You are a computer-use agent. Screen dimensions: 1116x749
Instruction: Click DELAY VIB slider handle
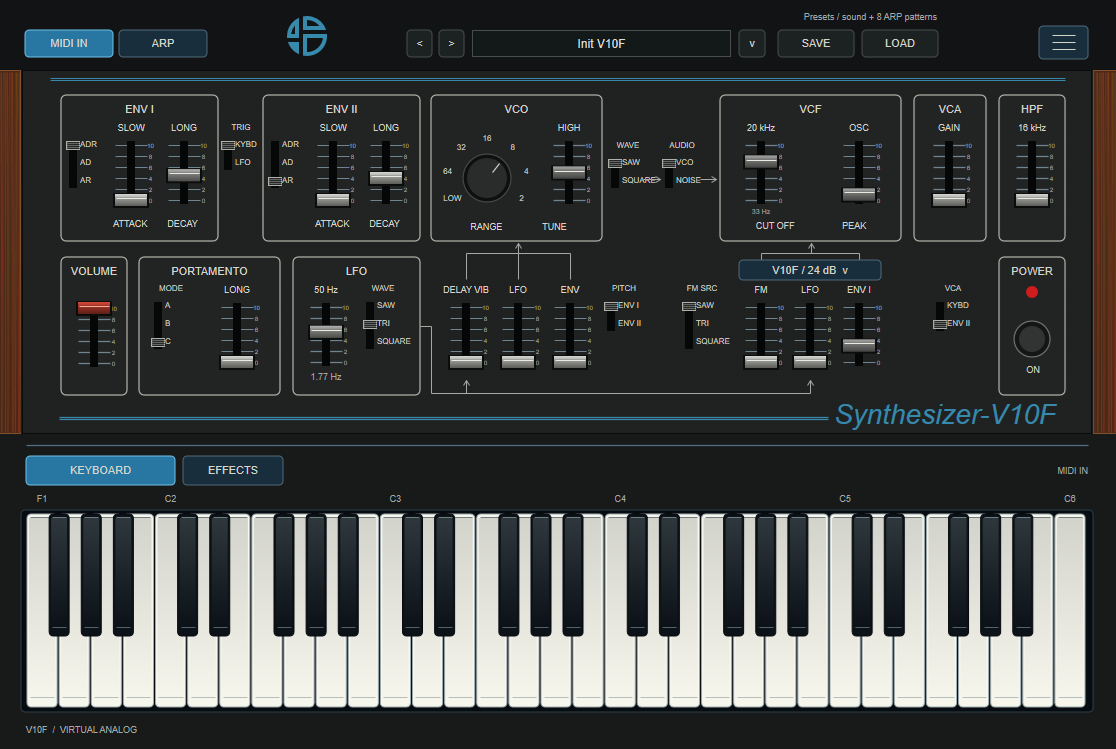pos(466,362)
